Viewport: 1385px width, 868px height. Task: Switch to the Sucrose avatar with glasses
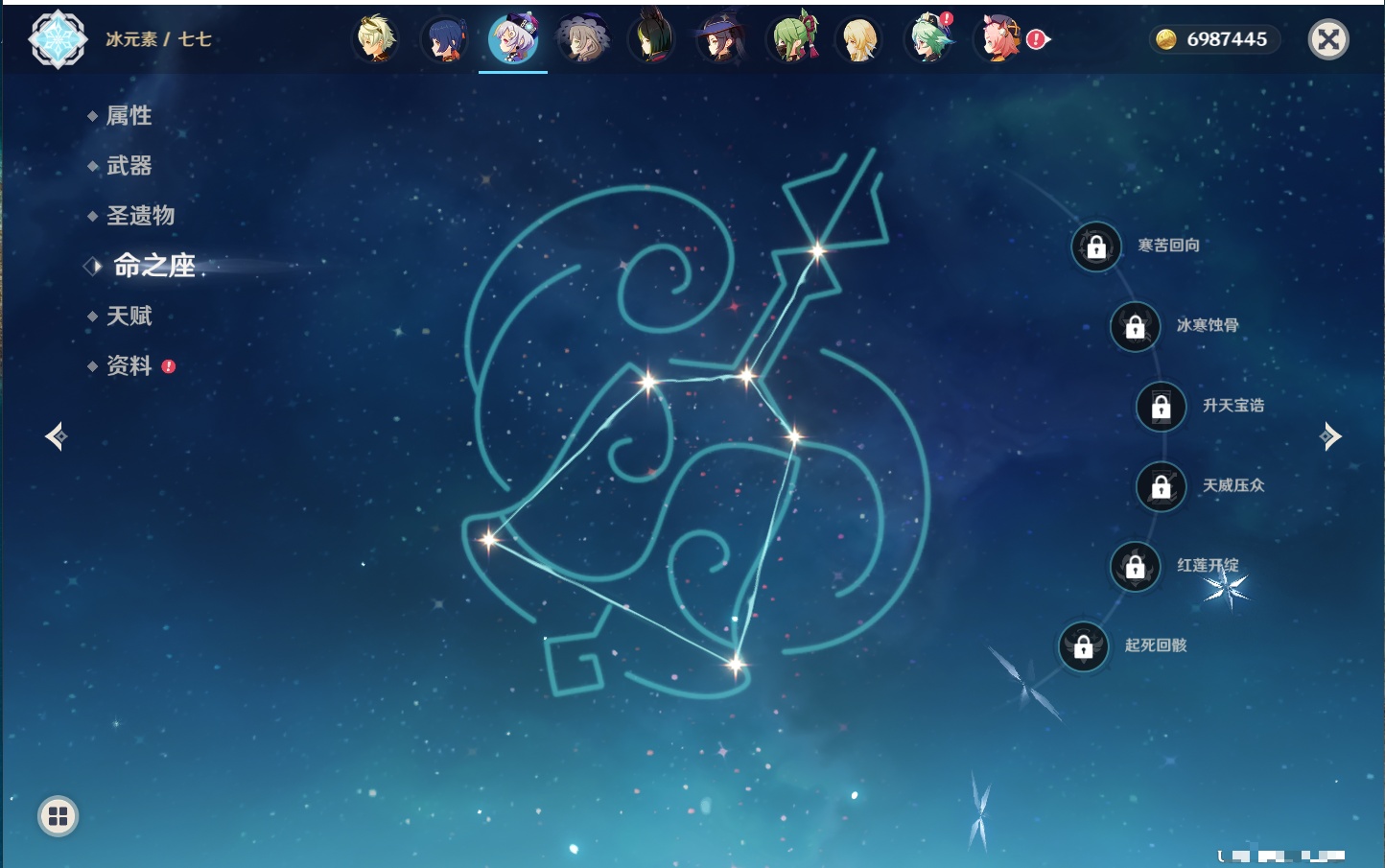point(928,39)
